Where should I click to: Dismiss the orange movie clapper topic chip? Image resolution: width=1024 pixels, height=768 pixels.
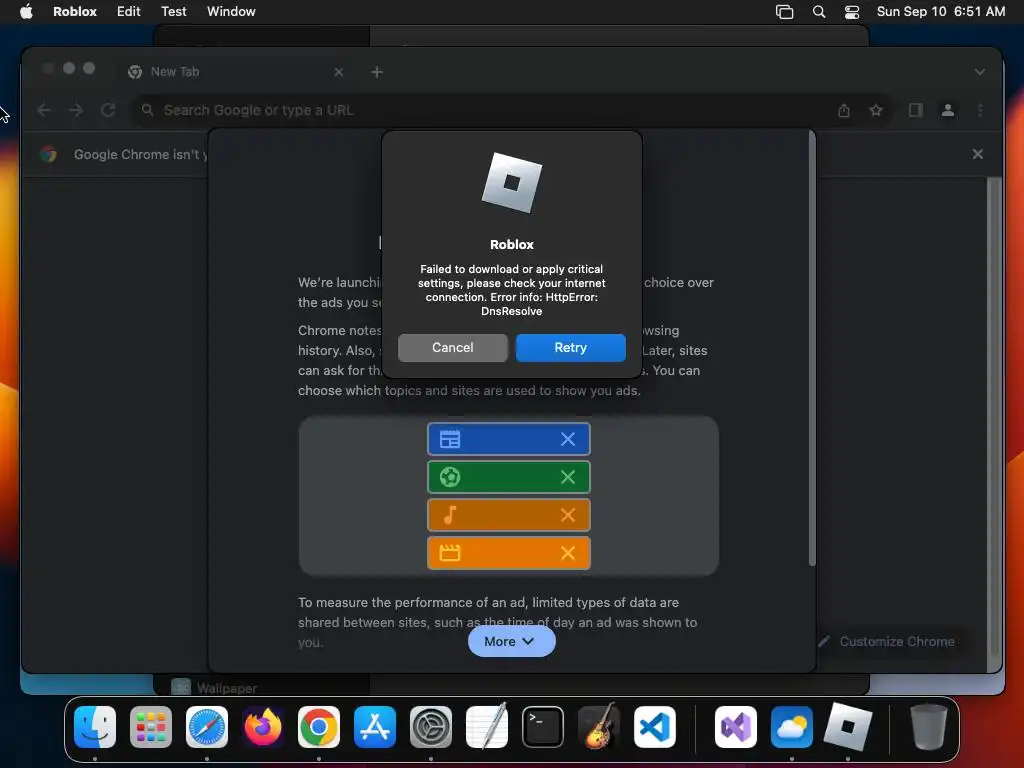point(568,553)
